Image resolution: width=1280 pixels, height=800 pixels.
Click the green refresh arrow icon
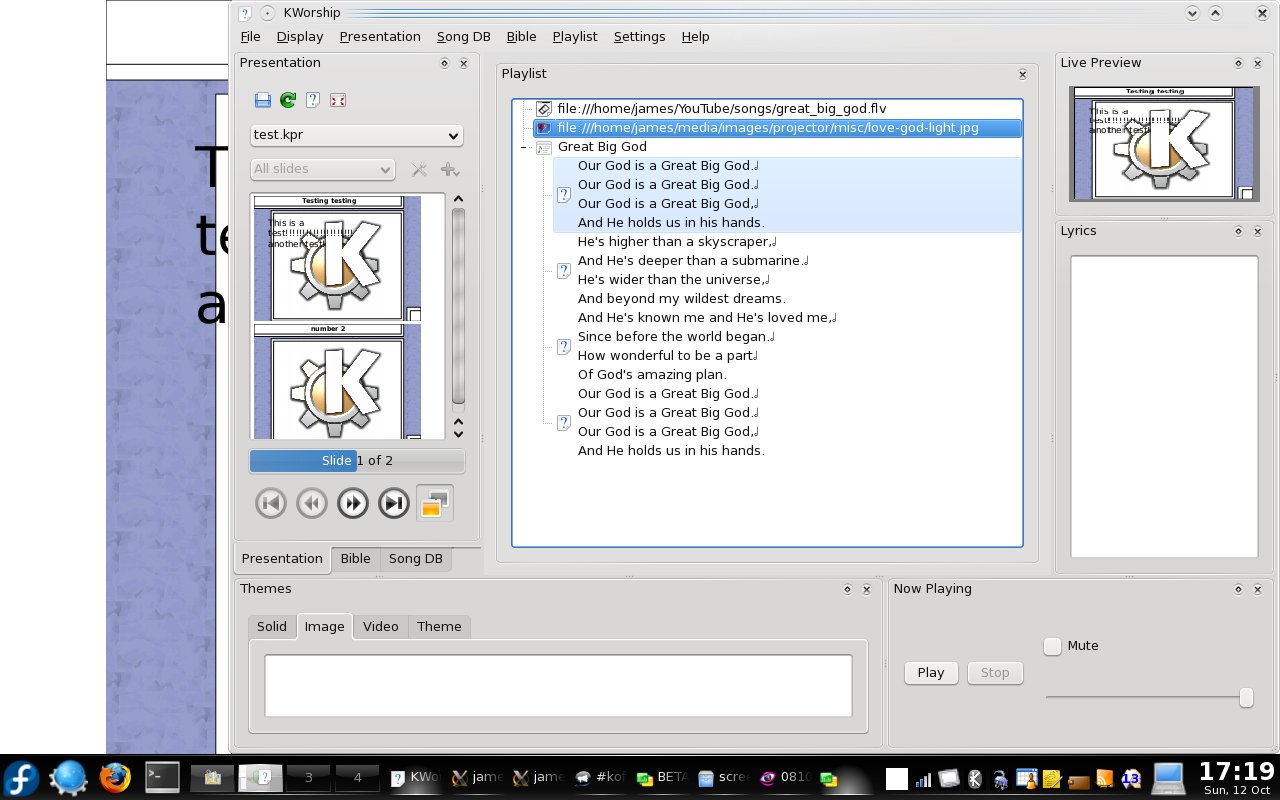288,100
